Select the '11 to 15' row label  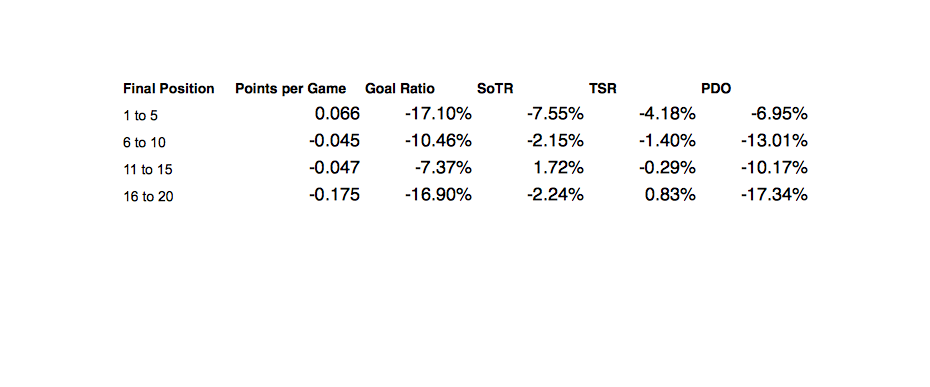pyautogui.click(x=148, y=170)
